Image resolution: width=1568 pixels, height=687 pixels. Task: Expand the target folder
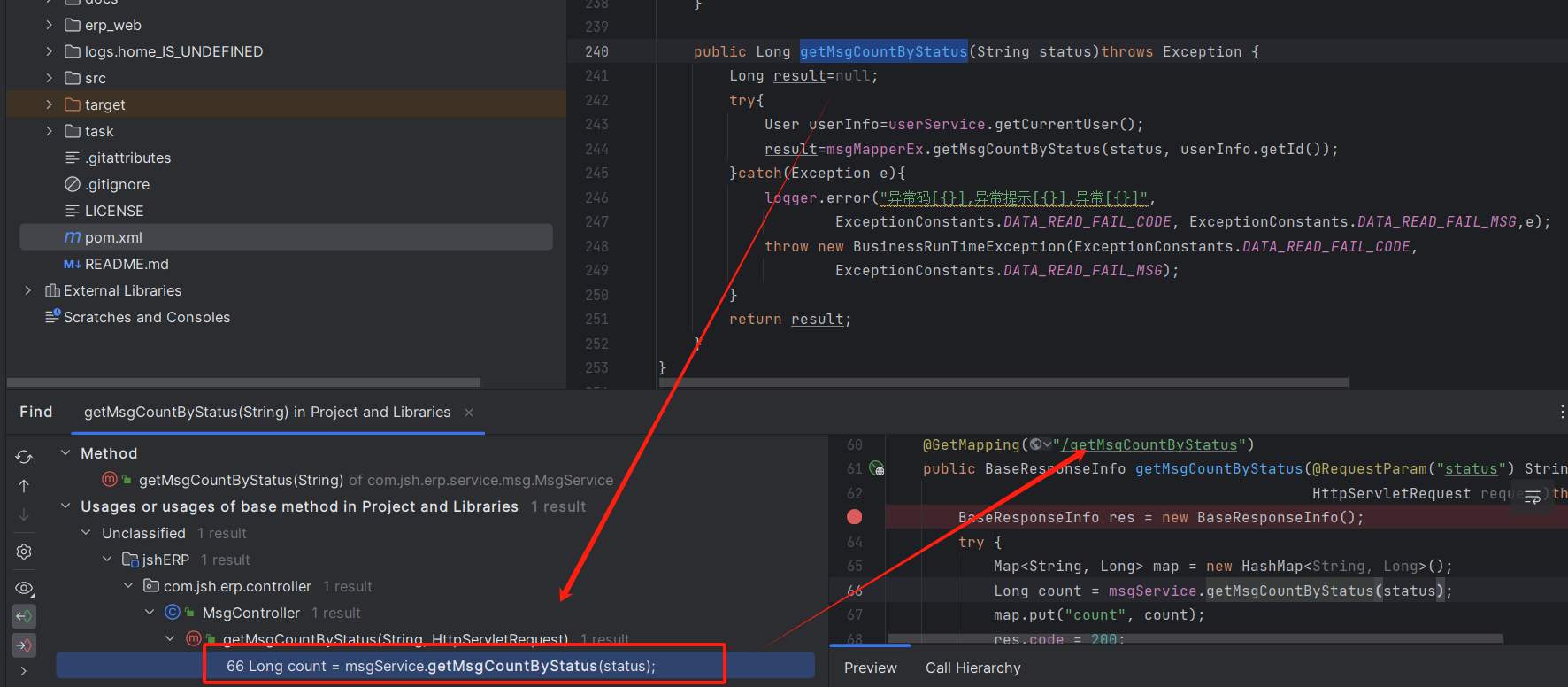50,104
